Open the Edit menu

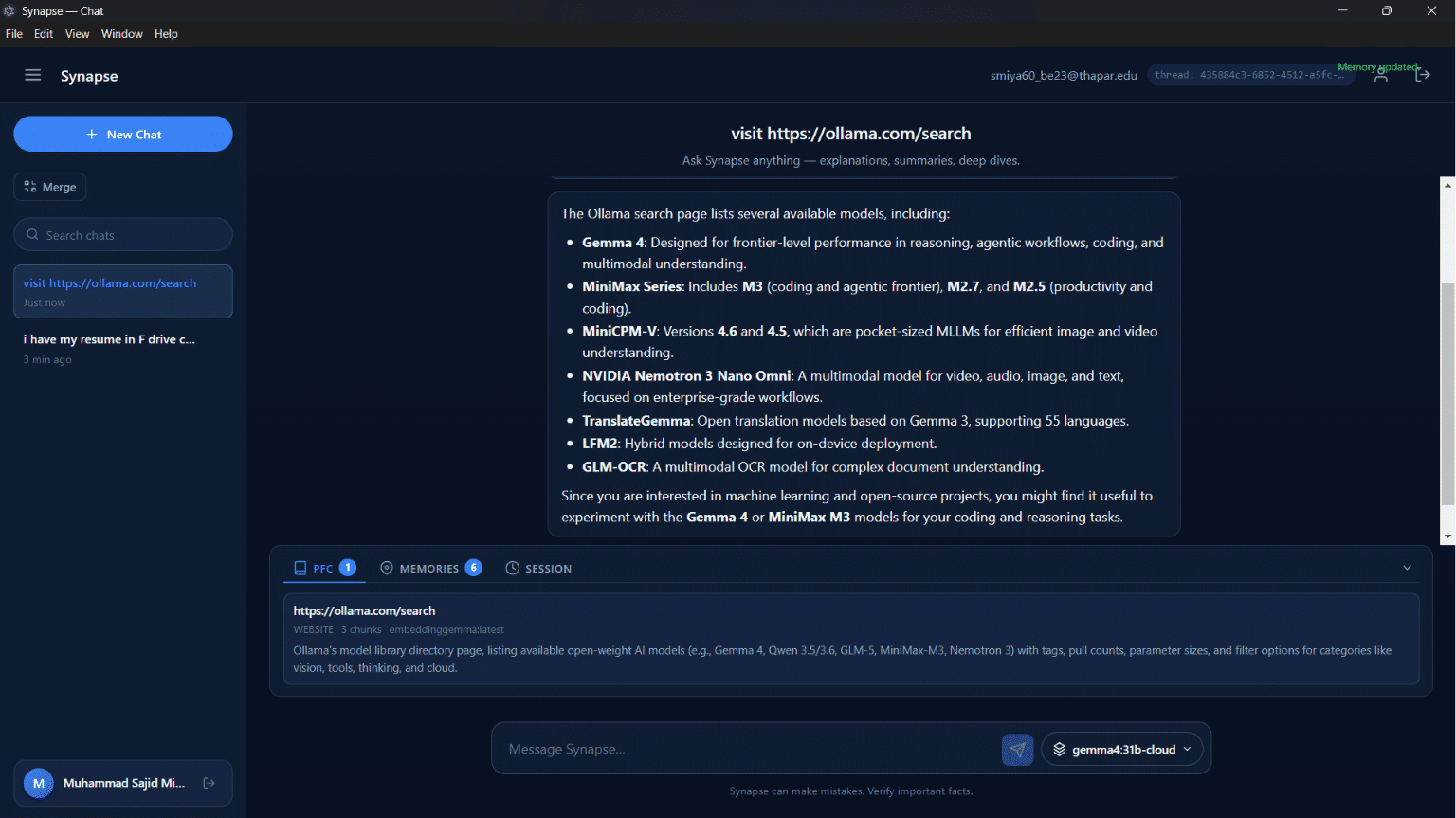click(x=44, y=33)
